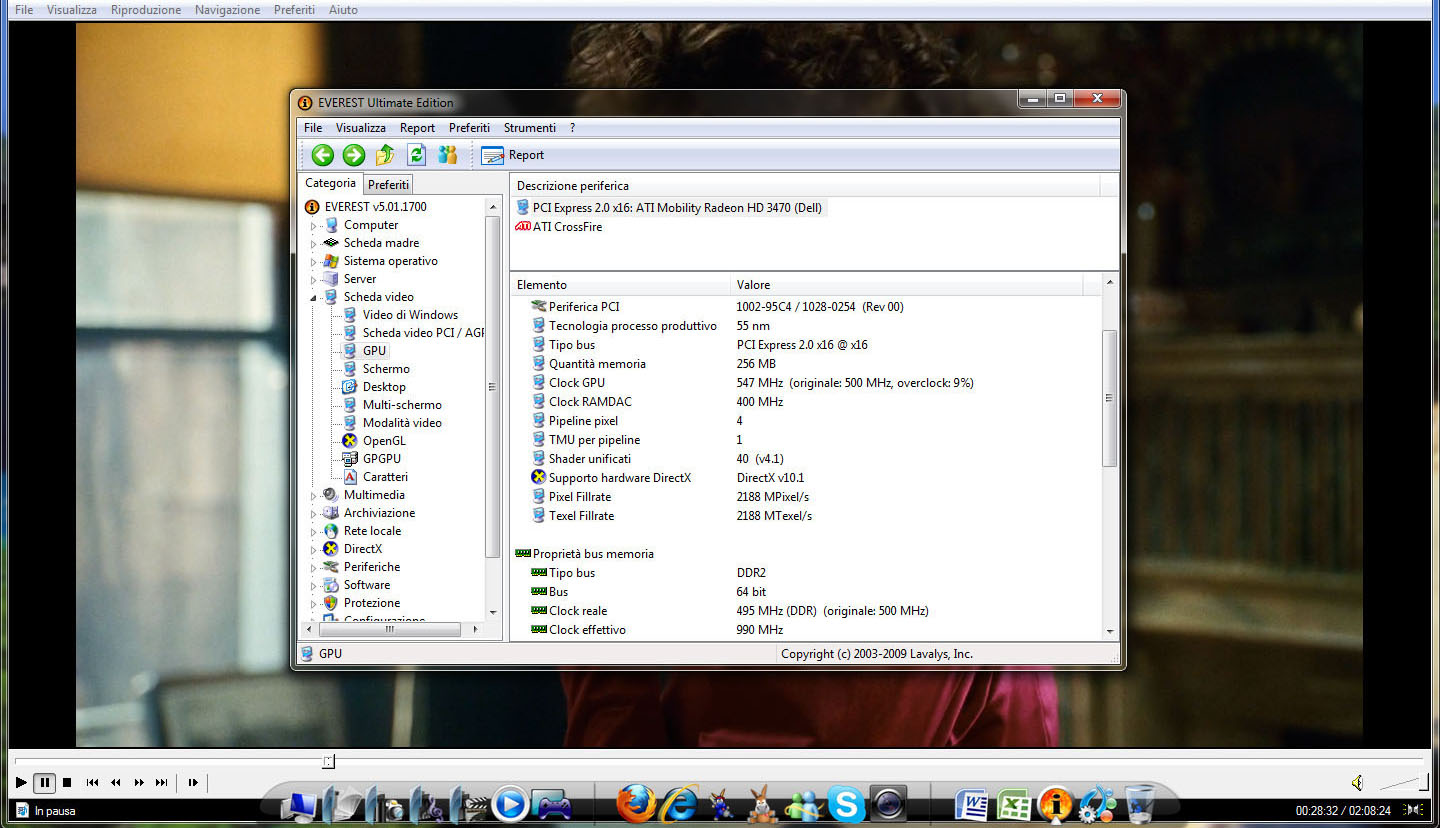
Task: Select the ATI Mobility Radeon HD 3470 device row
Action: [x=670, y=208]
